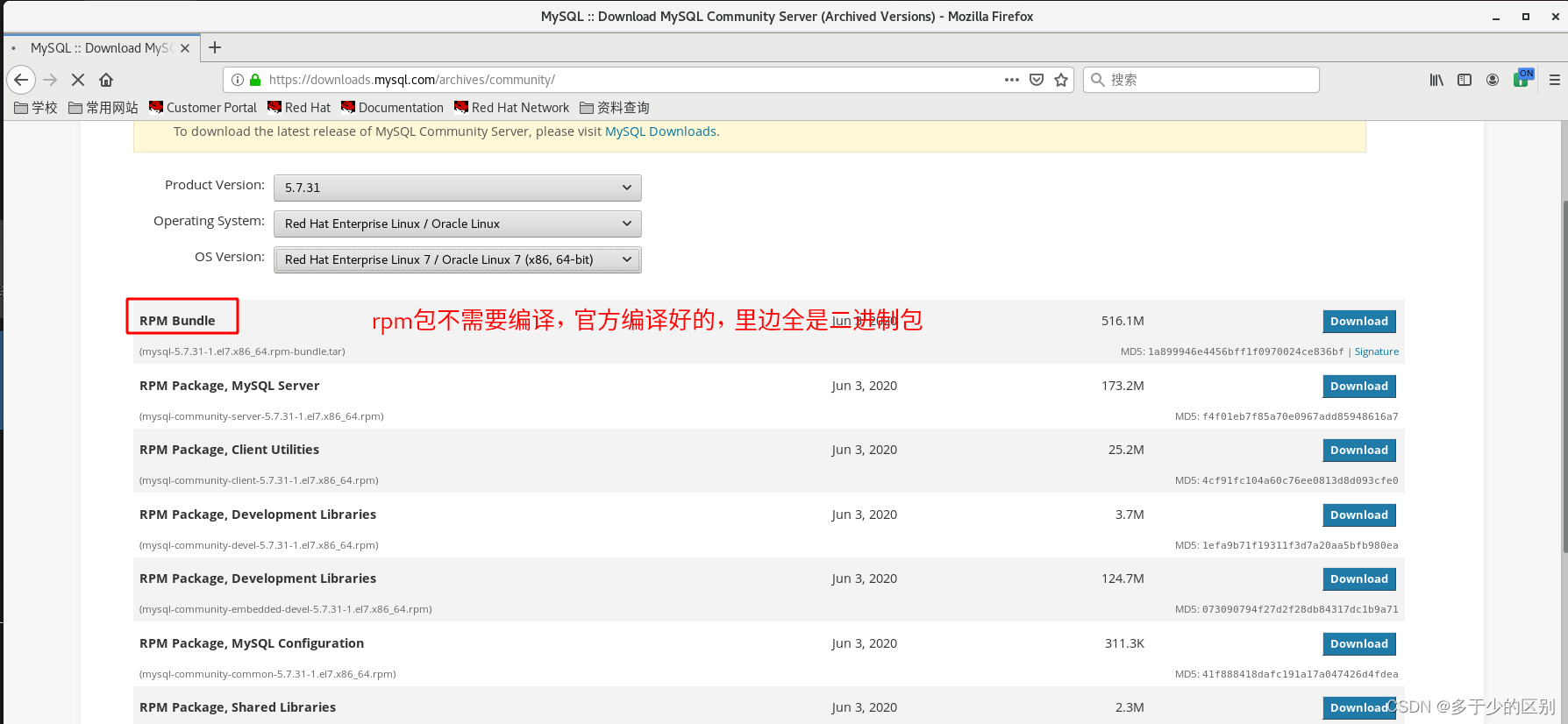Image resolution: width=1568 pixels, height=724 pixels.
Task: Download RPM Package MySQL Configuration
Action: click(1359, 644)
